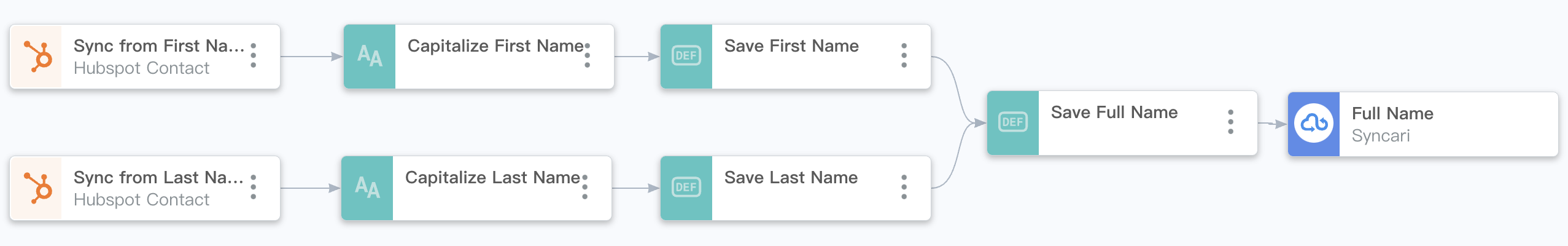
Task: Open the three-dot menu on Save Last Name
Action: (904, 187)
